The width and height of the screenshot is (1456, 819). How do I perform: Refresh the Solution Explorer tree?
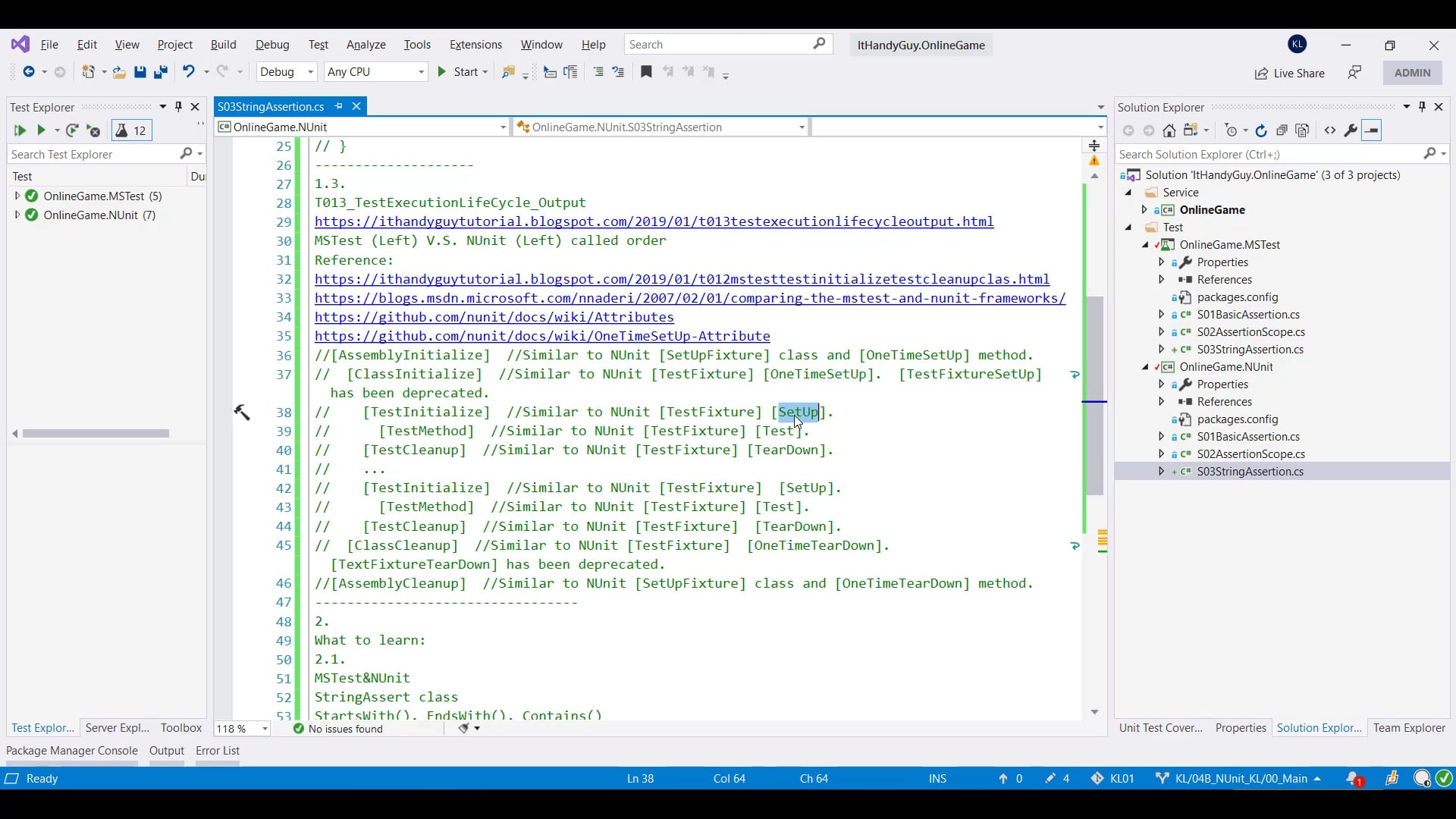pos(1261,130)
